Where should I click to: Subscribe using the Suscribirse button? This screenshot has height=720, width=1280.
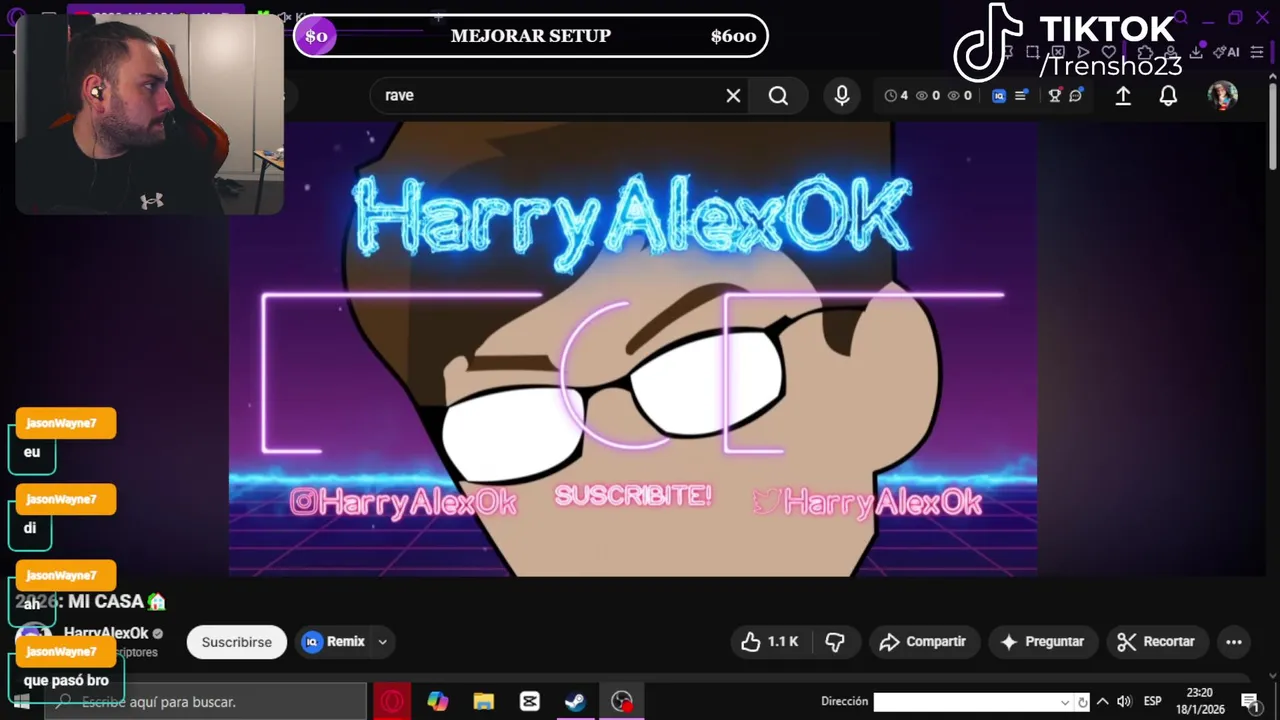[237, 642]
